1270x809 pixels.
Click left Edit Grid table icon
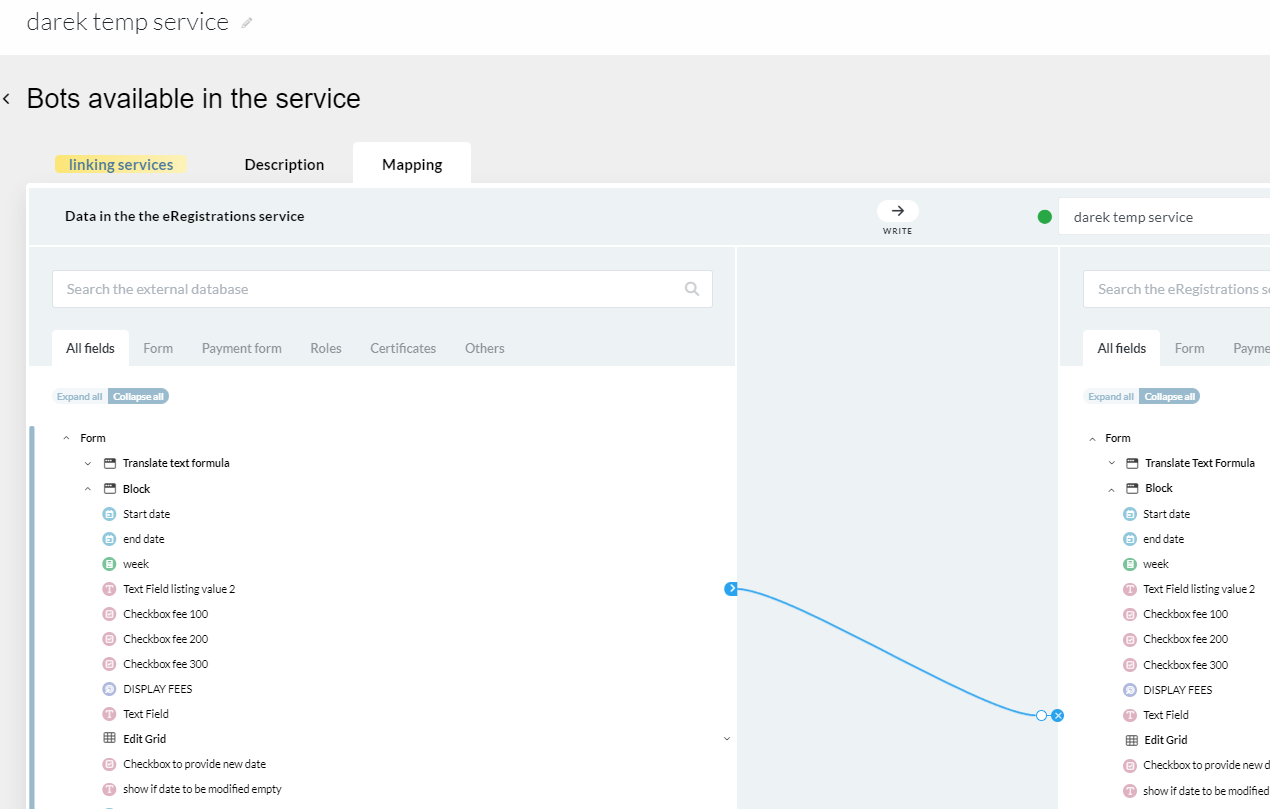click(x=109, y=739)
